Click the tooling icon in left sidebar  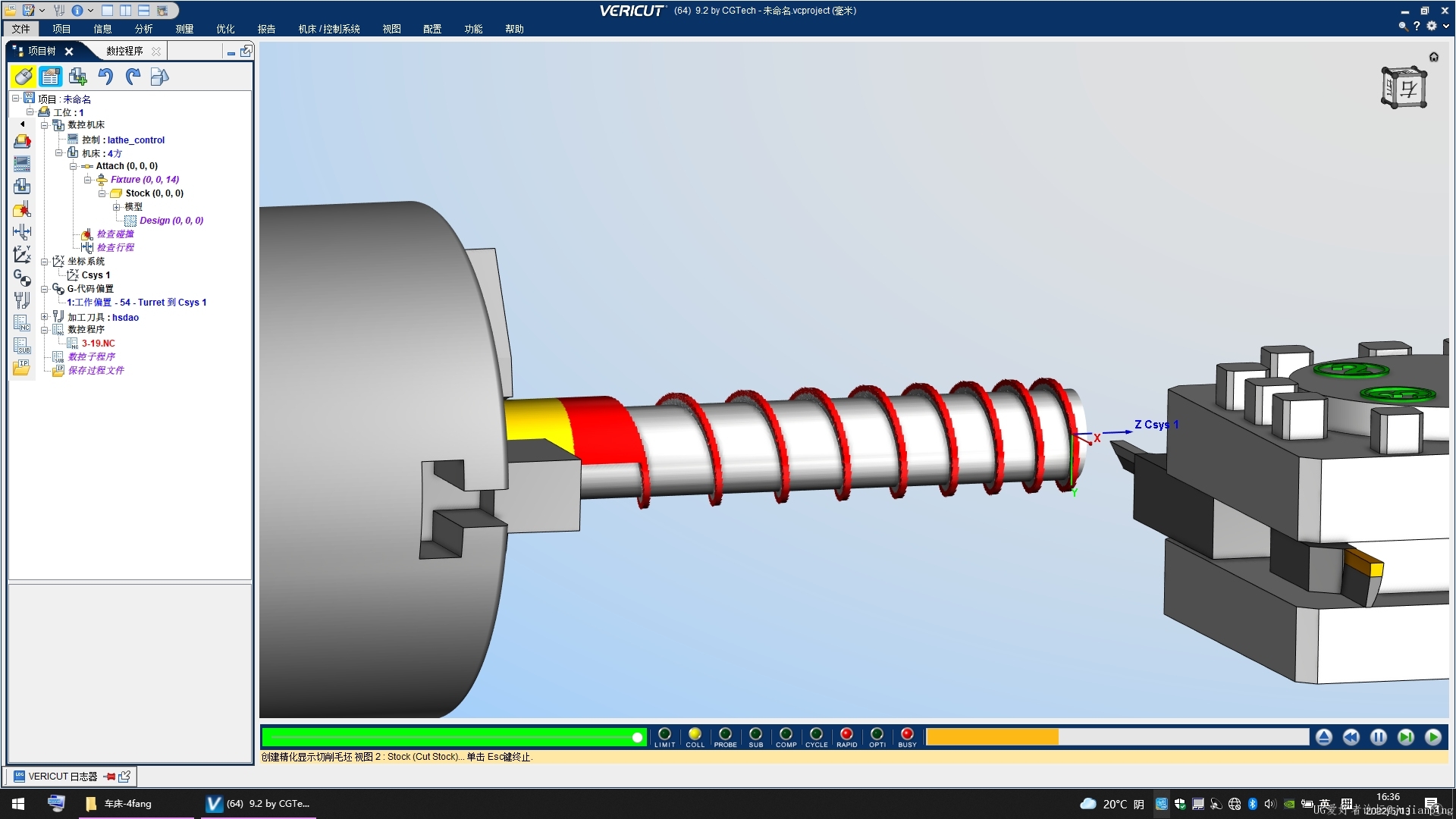pyautogui.click(x=22, y=300)
